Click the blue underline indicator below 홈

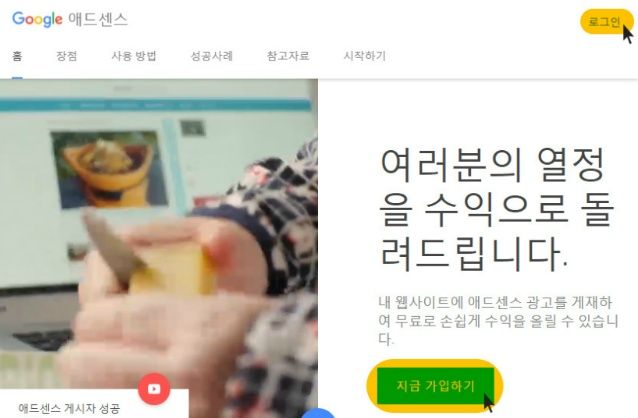[x=17, y=77]
